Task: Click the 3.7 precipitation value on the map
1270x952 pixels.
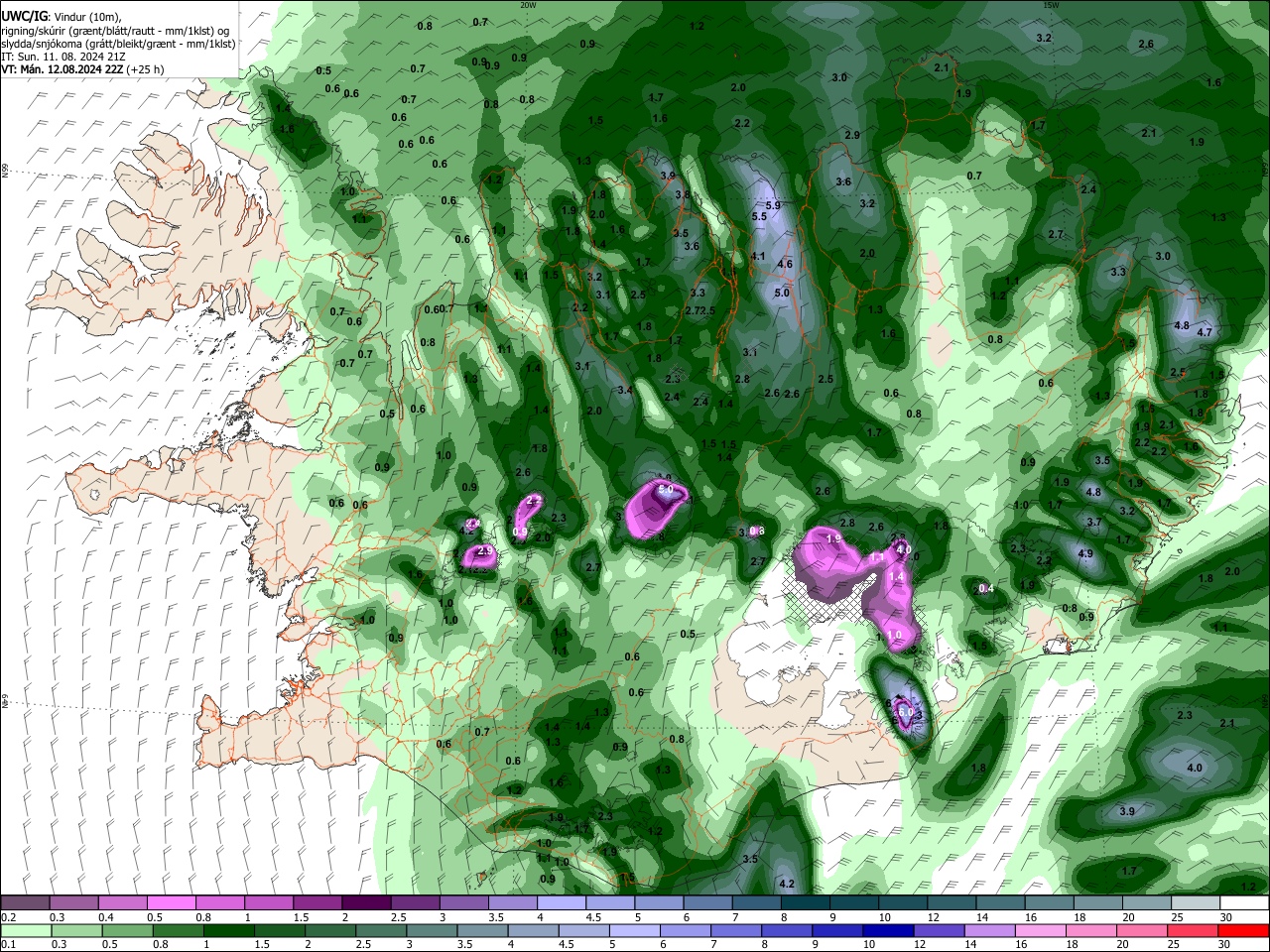Action: click(1094, 522)
